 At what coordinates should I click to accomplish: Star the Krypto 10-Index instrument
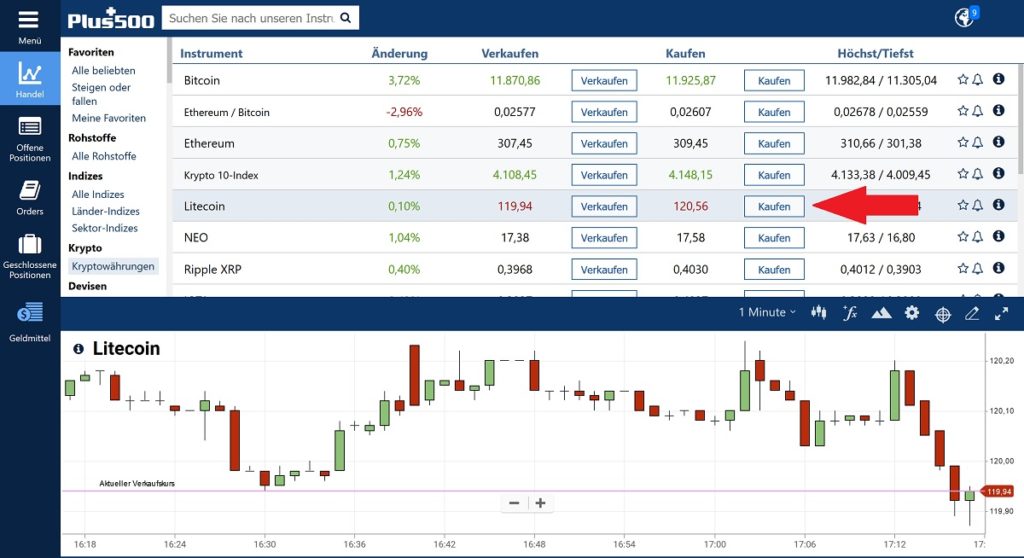click(x=963, y=174)
